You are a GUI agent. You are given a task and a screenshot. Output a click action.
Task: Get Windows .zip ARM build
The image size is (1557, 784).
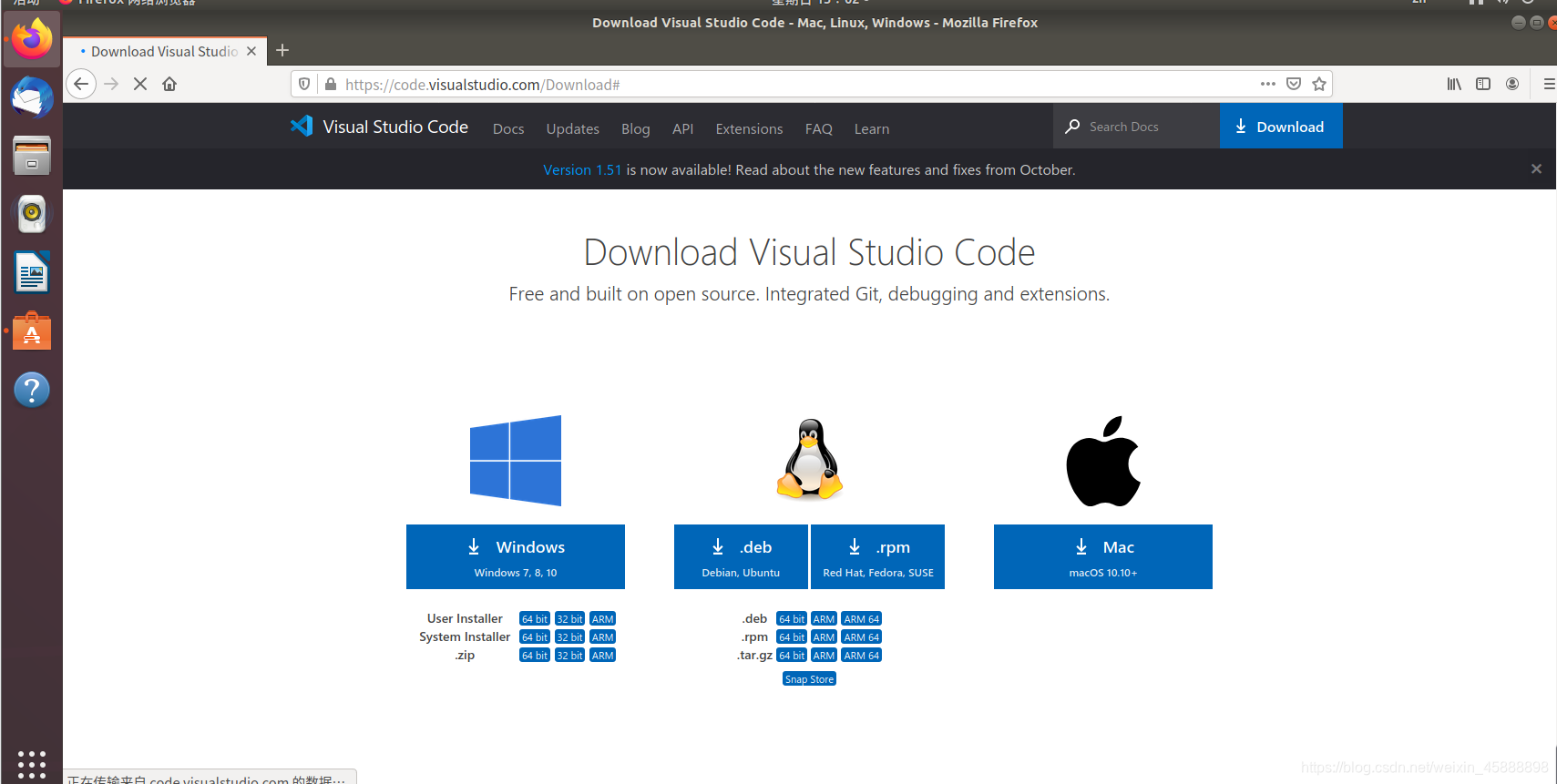[603, 656]
